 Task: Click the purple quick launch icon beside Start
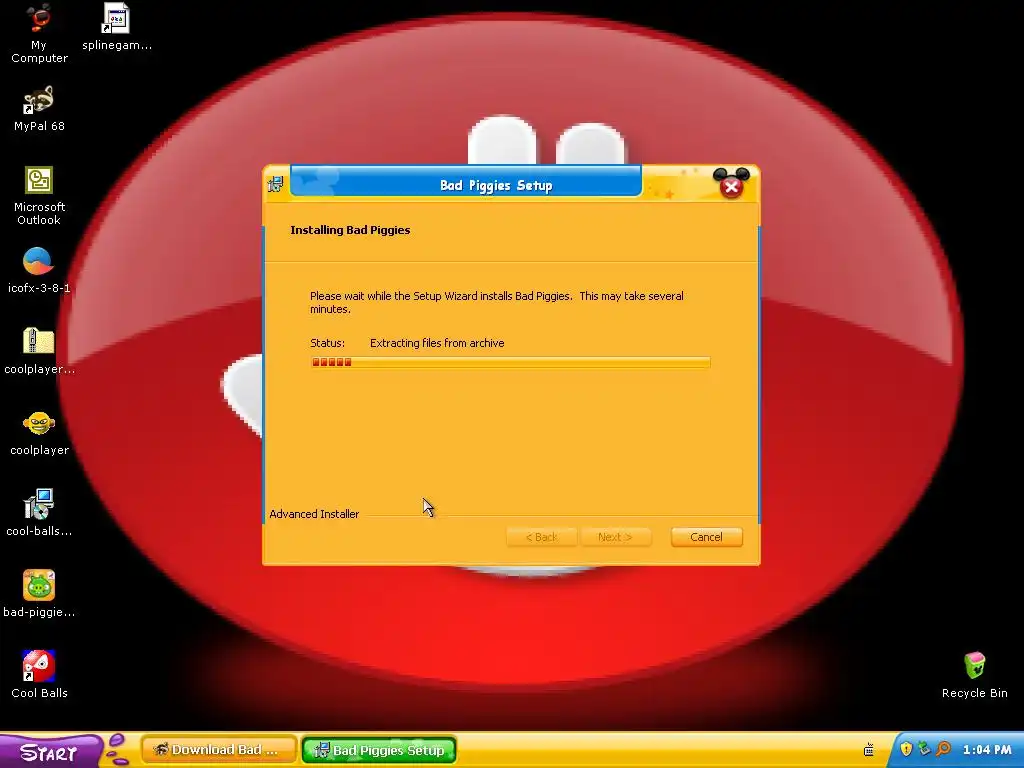118,750
